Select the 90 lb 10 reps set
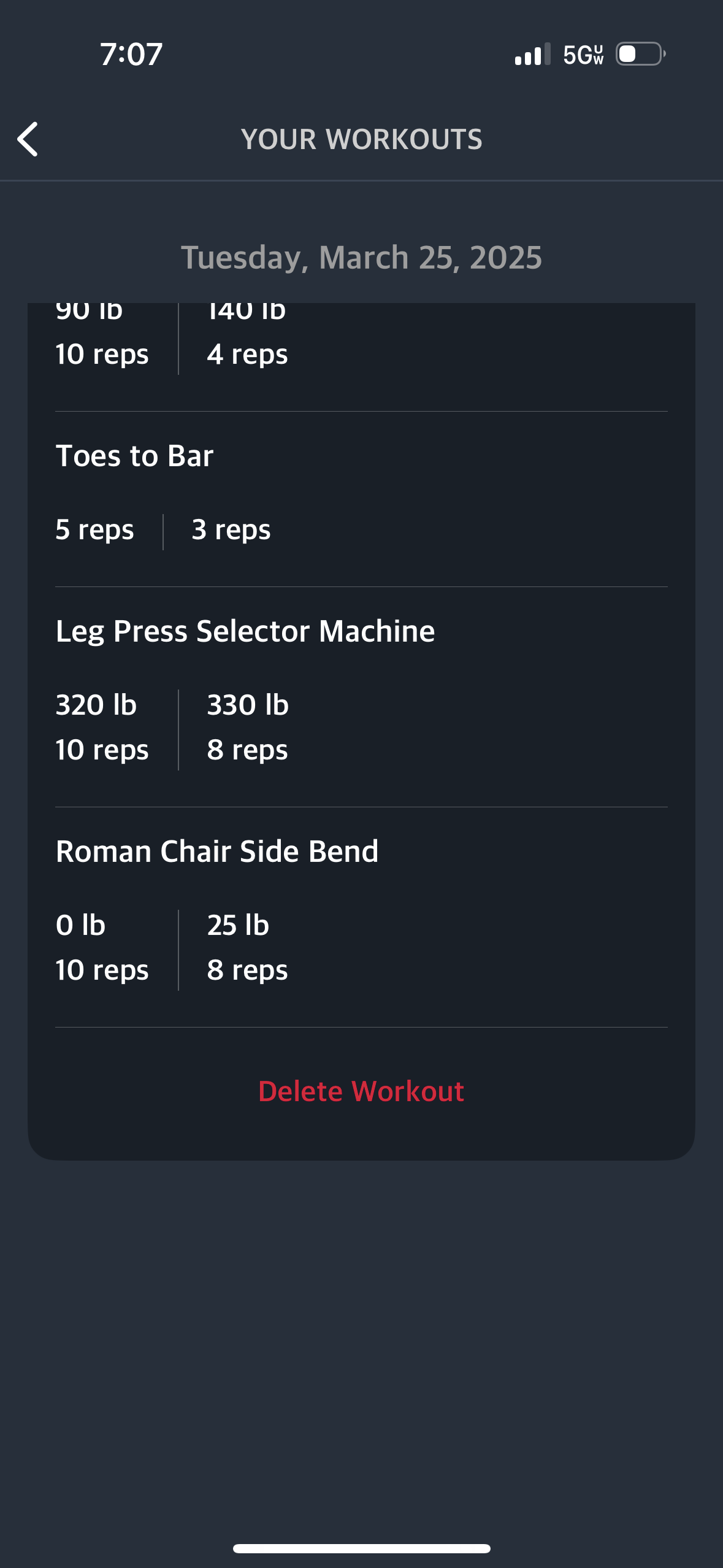 point(102,337)
